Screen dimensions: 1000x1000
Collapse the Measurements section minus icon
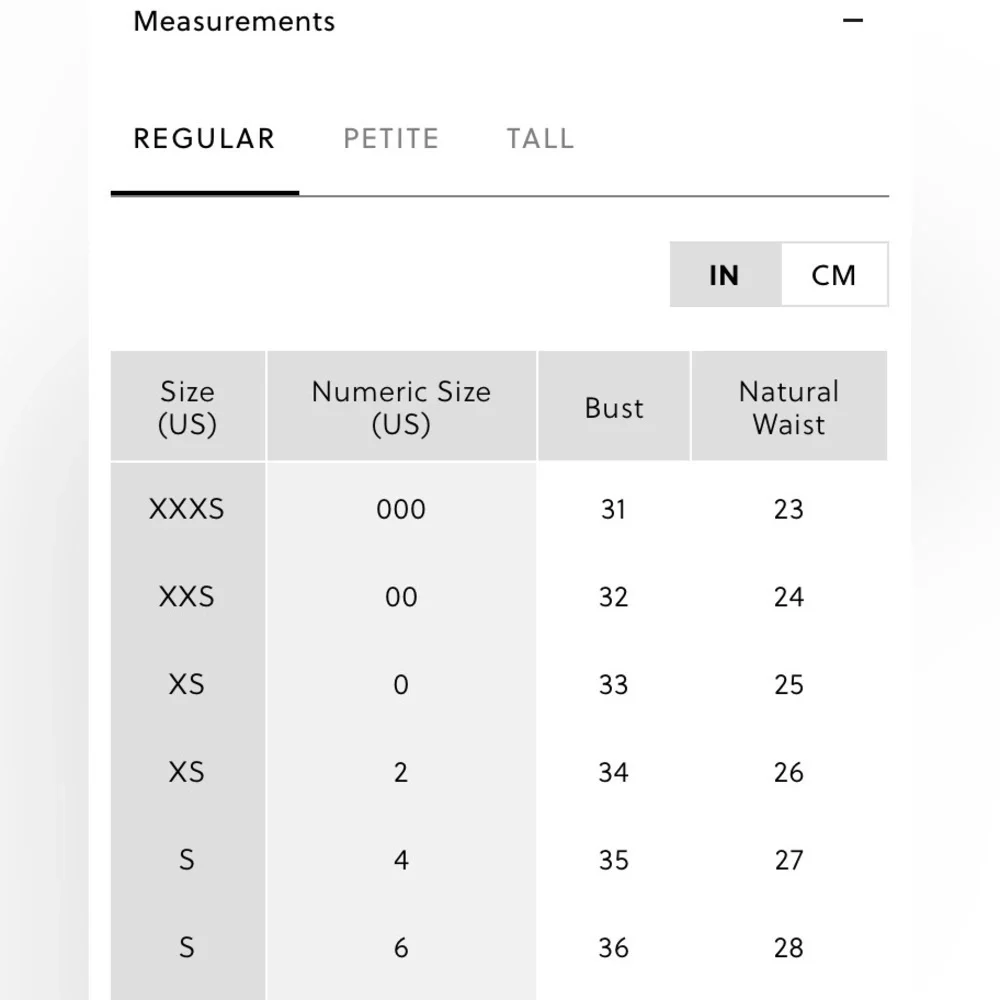[853, 20]
